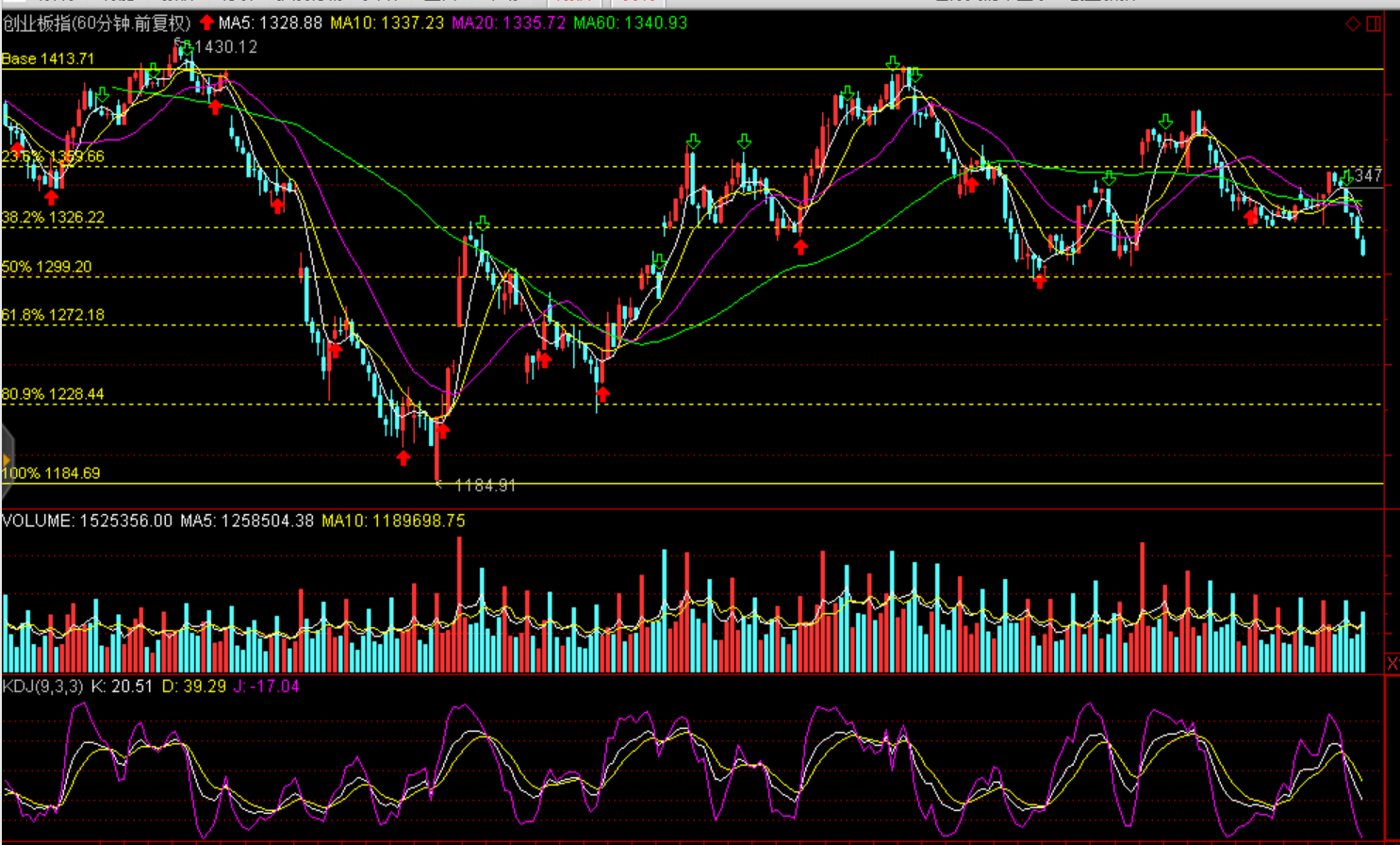Expand the left sidebar via the orange arrow handle

[7, 460]
